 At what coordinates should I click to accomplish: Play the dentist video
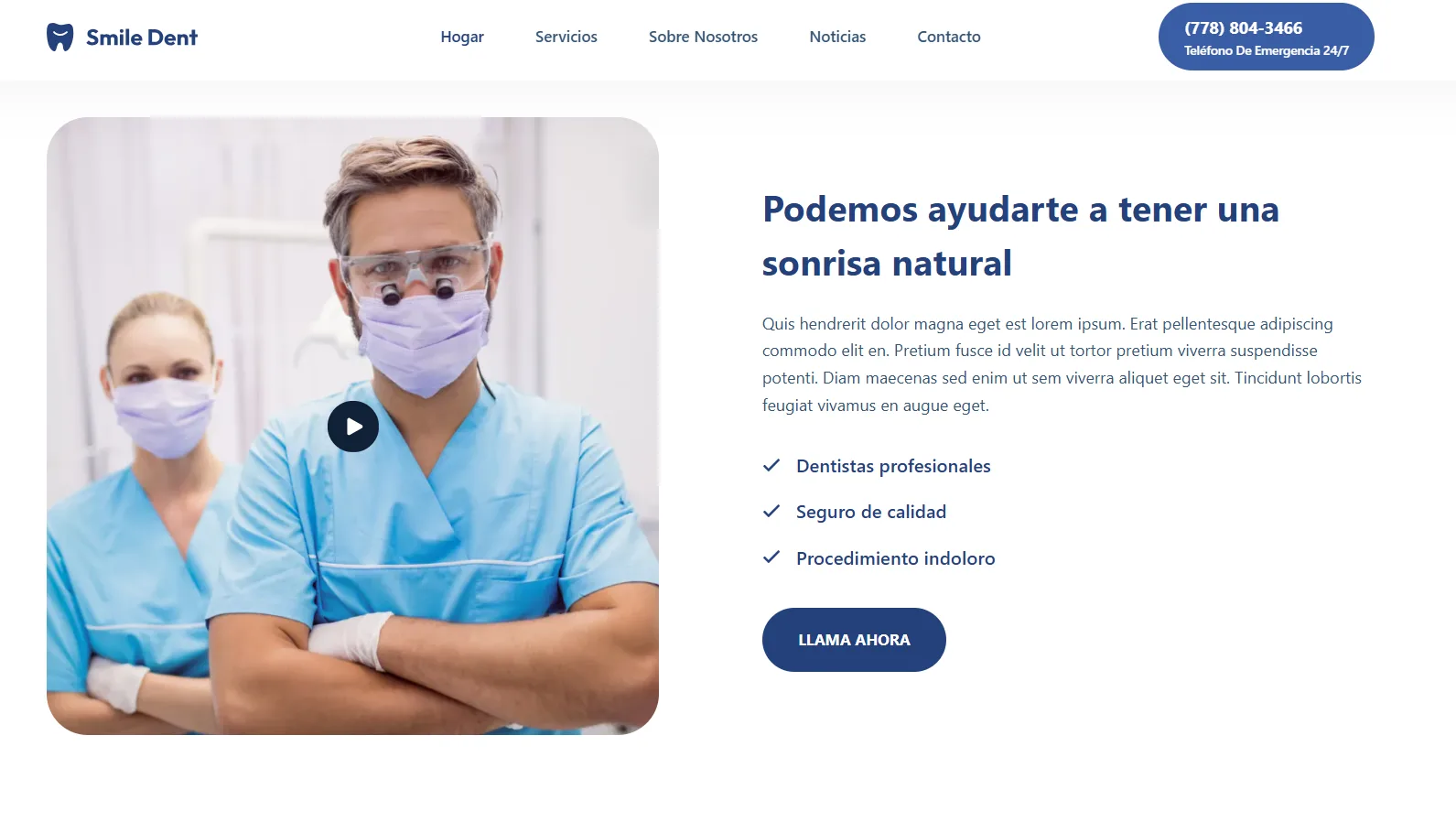(x=353, y=427)
